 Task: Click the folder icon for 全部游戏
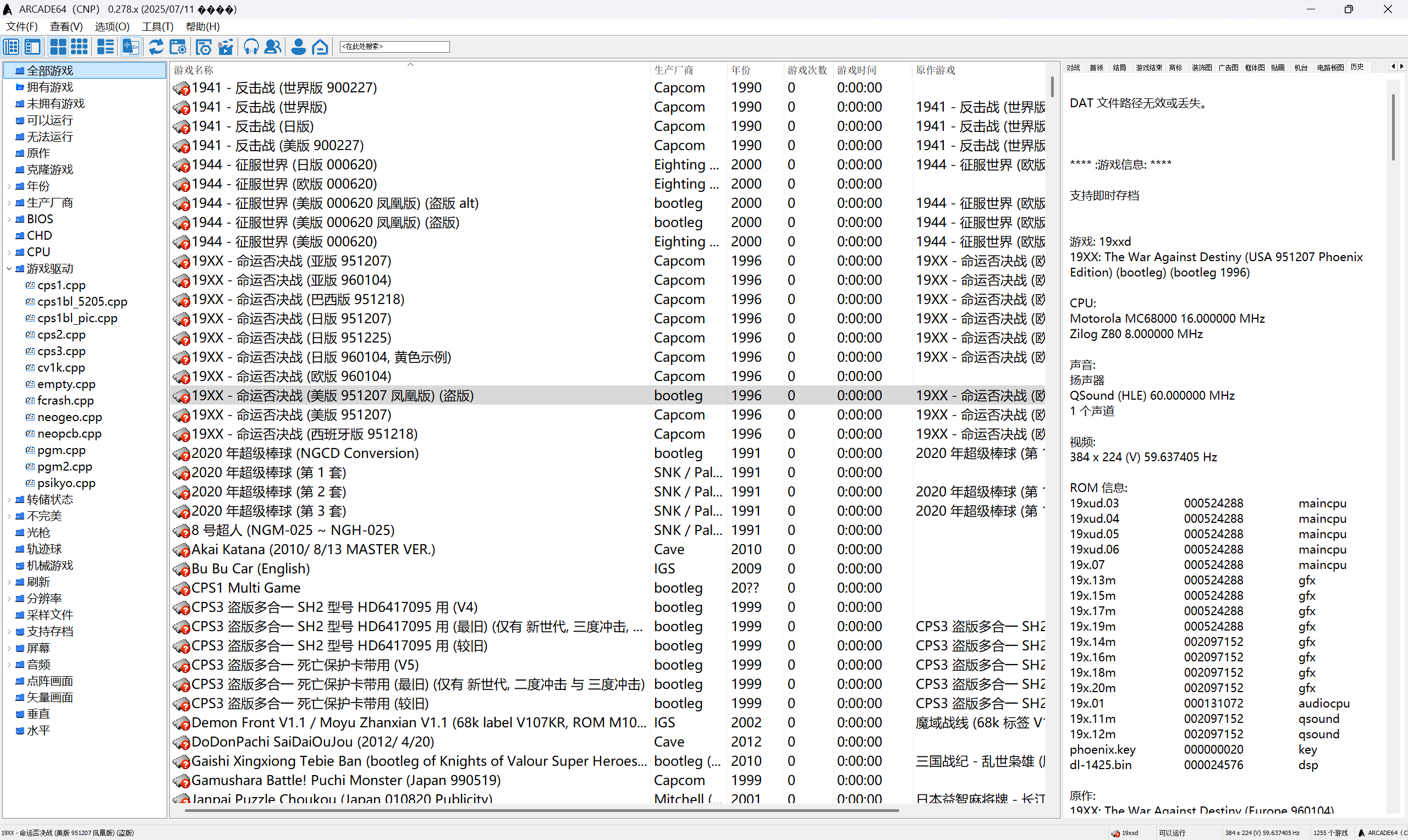pyautogui.click(x=20, y=71)
